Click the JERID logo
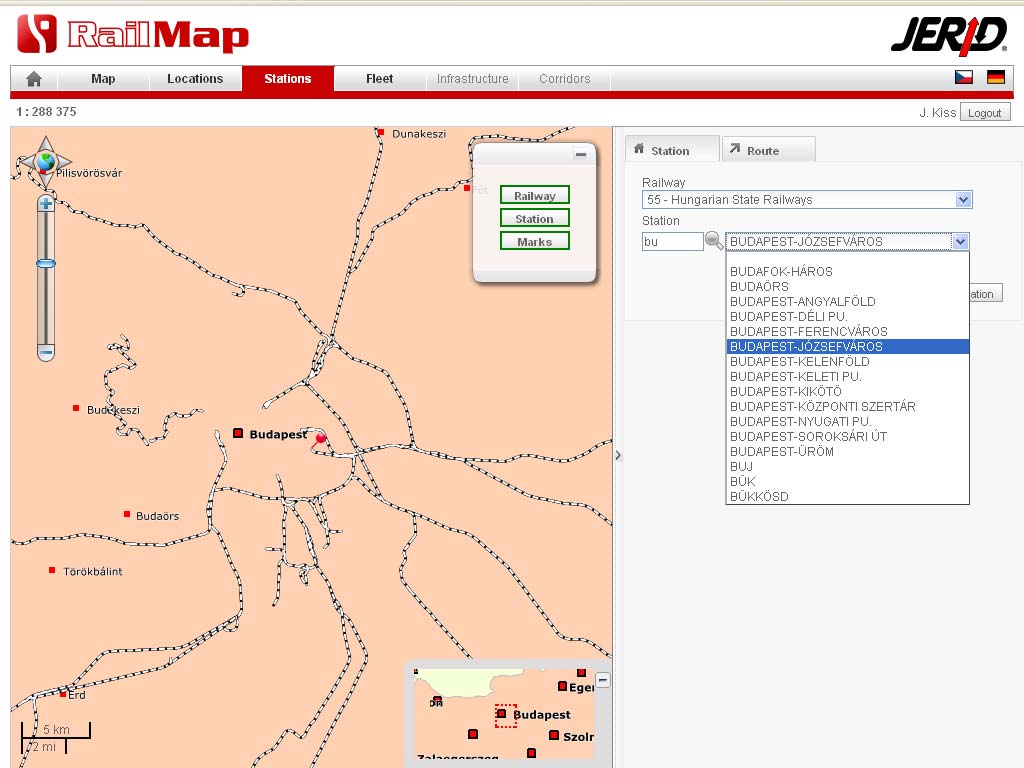Screen dimensions: 1024x768 click(949, 35)
